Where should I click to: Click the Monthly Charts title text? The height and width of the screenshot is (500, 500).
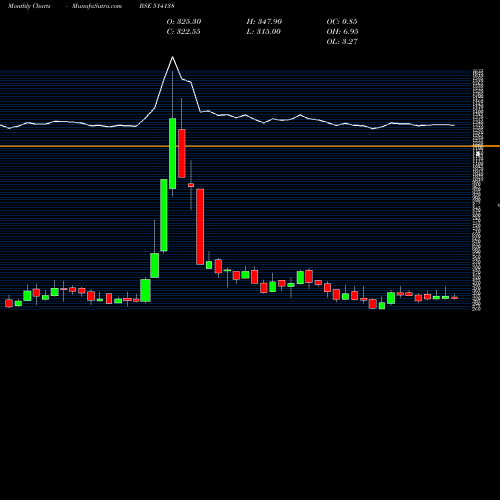[x=29, y=6]
